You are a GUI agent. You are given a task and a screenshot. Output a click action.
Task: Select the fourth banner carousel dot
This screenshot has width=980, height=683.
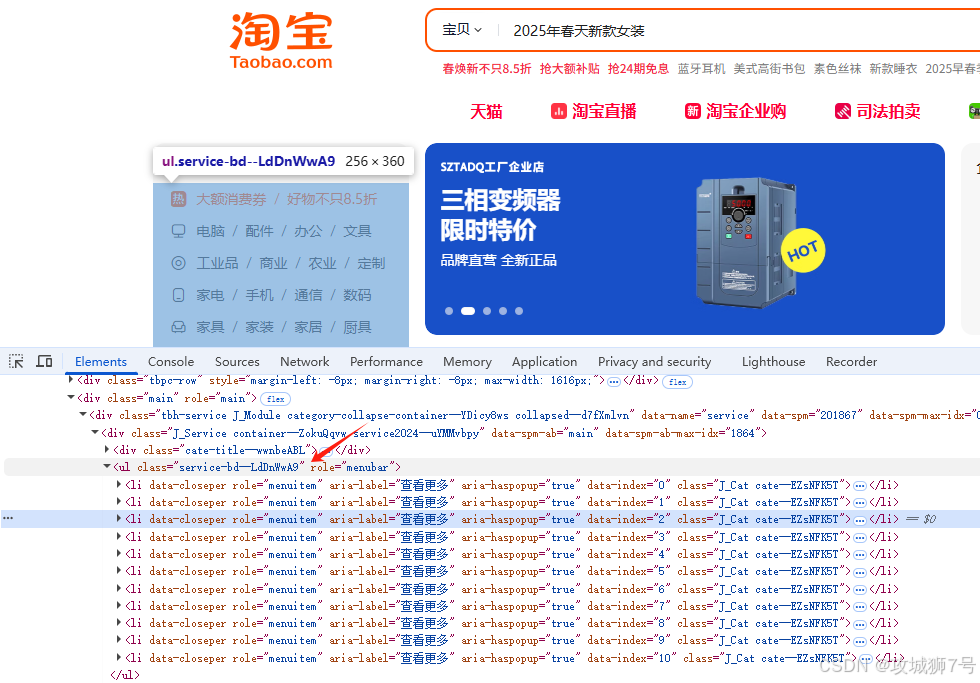point(503,311)
